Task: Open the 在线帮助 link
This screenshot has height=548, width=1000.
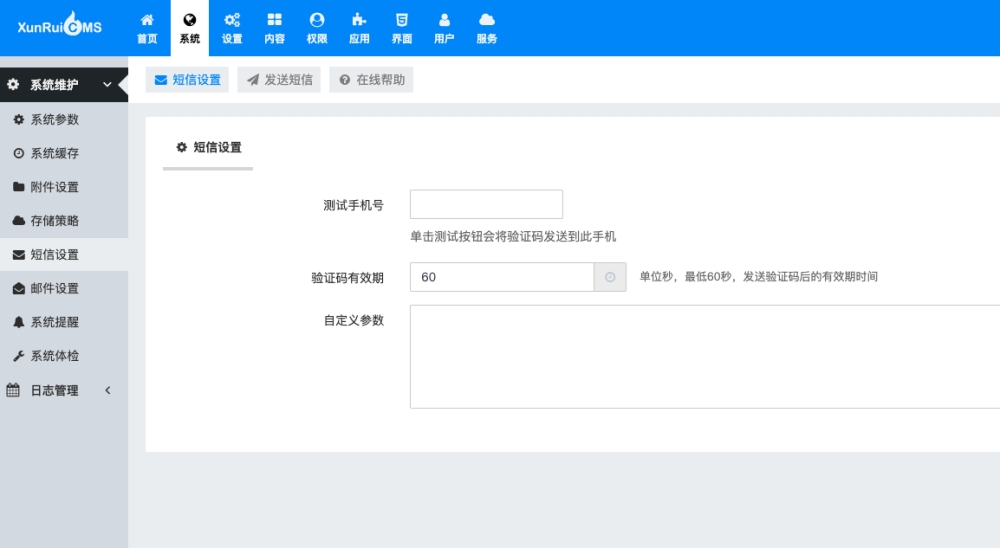Action: point(371,80)
